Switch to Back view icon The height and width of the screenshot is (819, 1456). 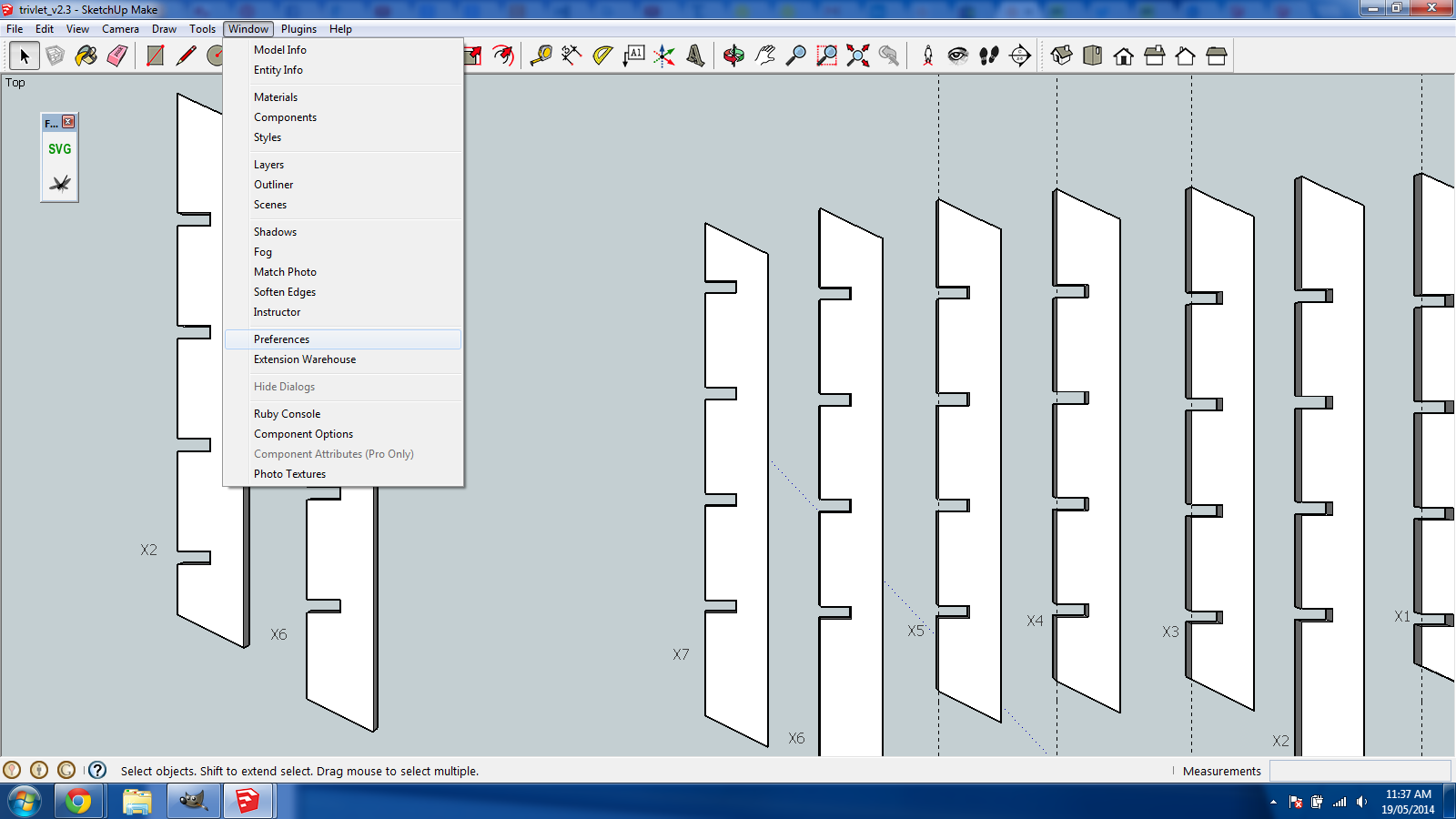coord(1185,56)
